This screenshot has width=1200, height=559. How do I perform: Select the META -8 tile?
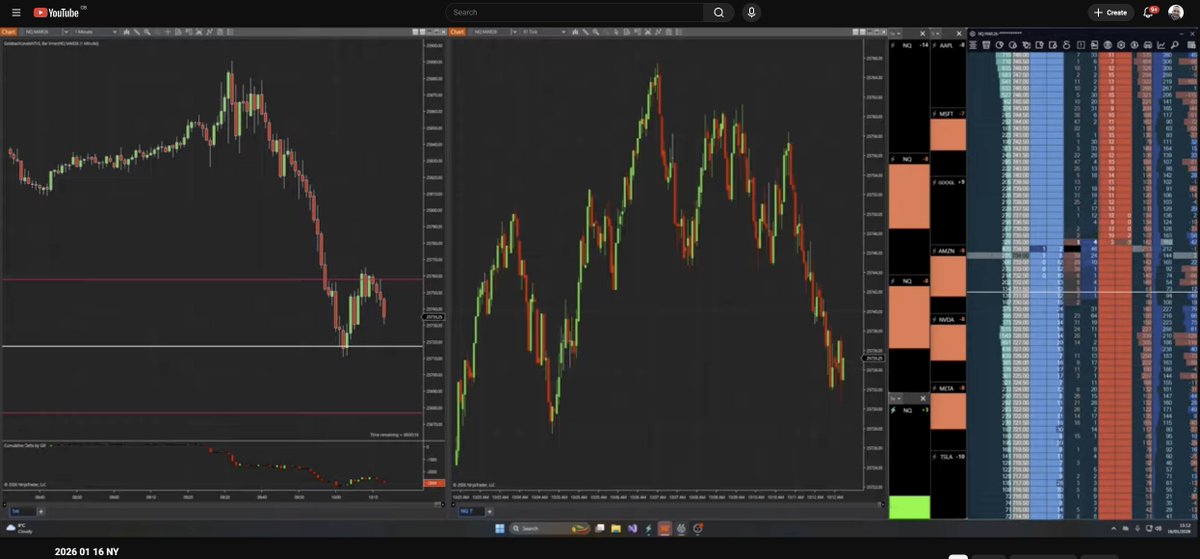click(947, 388)
